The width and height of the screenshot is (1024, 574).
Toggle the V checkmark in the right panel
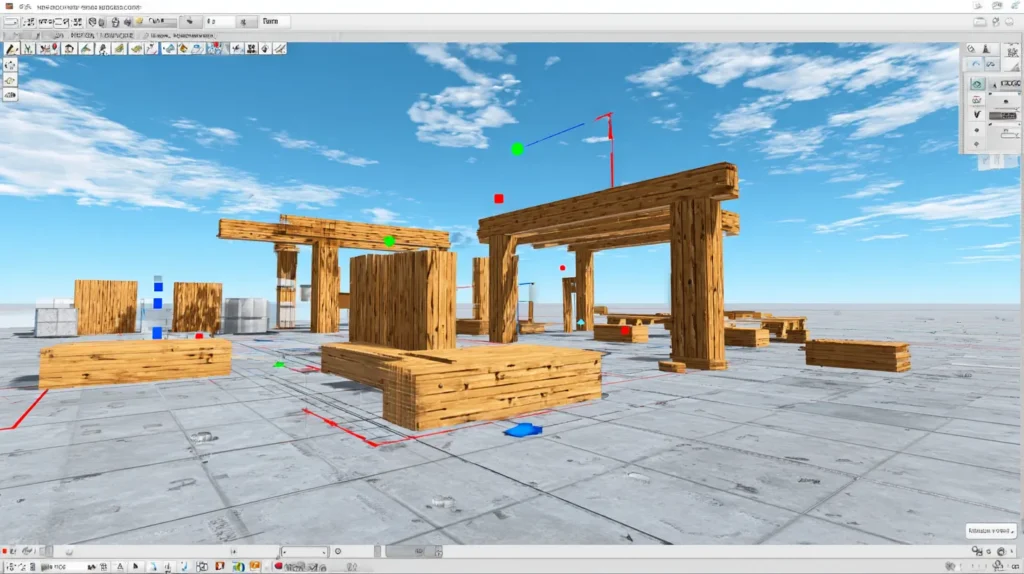tap(976, 115)
